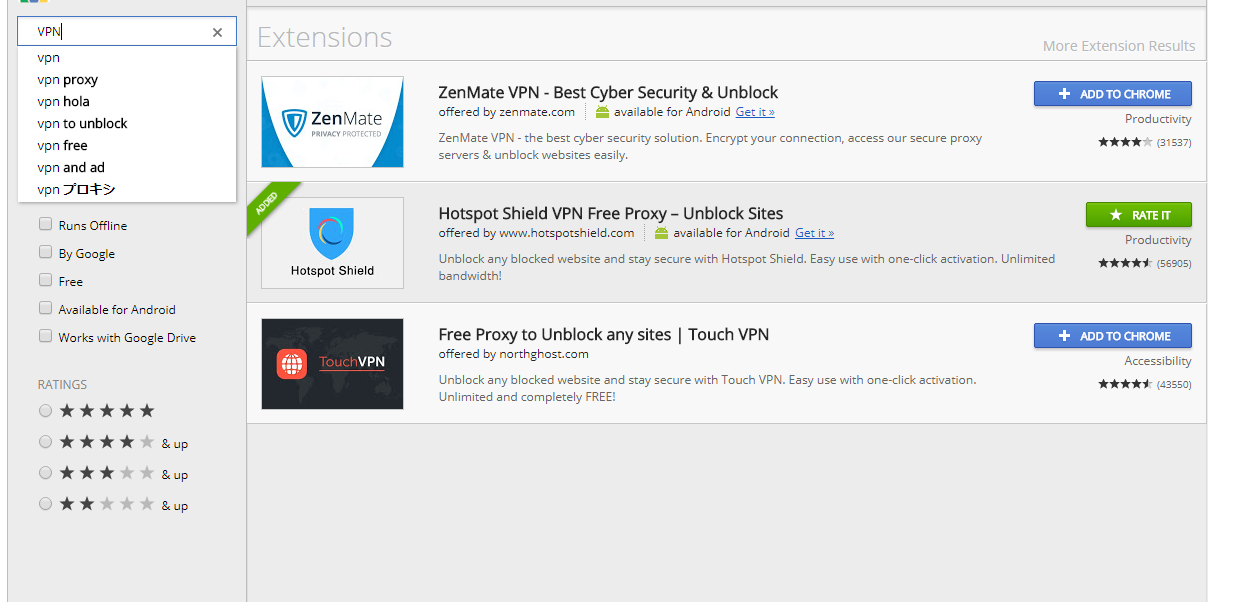Enable the Runs Offline checkbox
This screenshot has width=1253, height=602.
tap(45, 225)
